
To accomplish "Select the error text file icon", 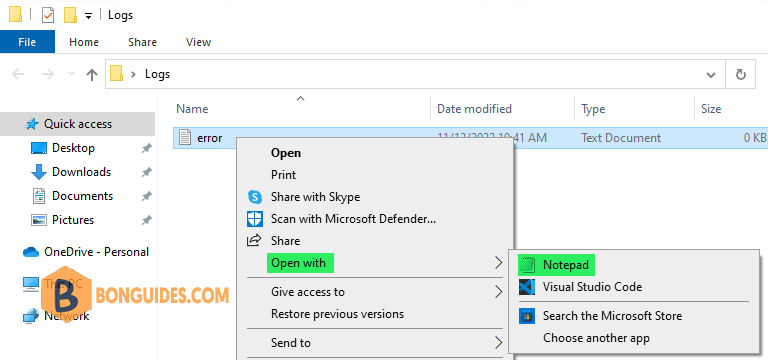I will coord(185,138).
